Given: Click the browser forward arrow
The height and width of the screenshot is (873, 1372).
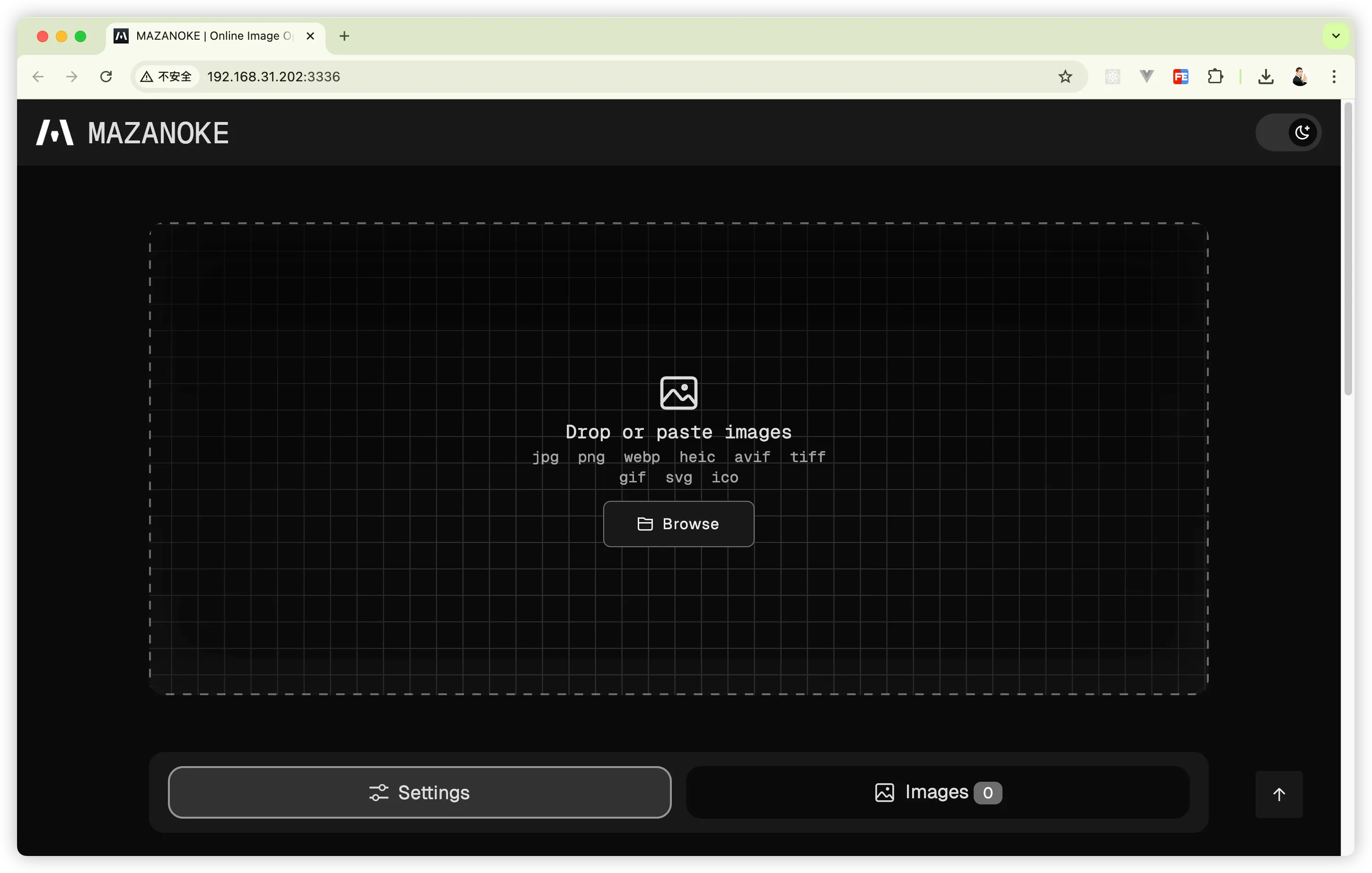Looking at the screenshot, I should (72, 76).
